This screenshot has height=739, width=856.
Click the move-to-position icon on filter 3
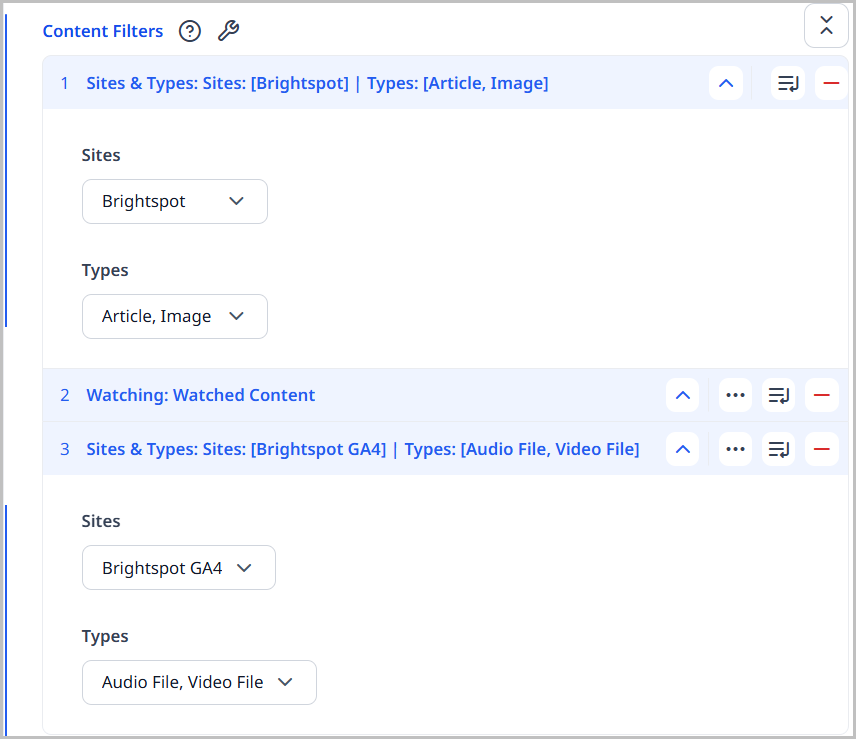[x=779, y=449]
